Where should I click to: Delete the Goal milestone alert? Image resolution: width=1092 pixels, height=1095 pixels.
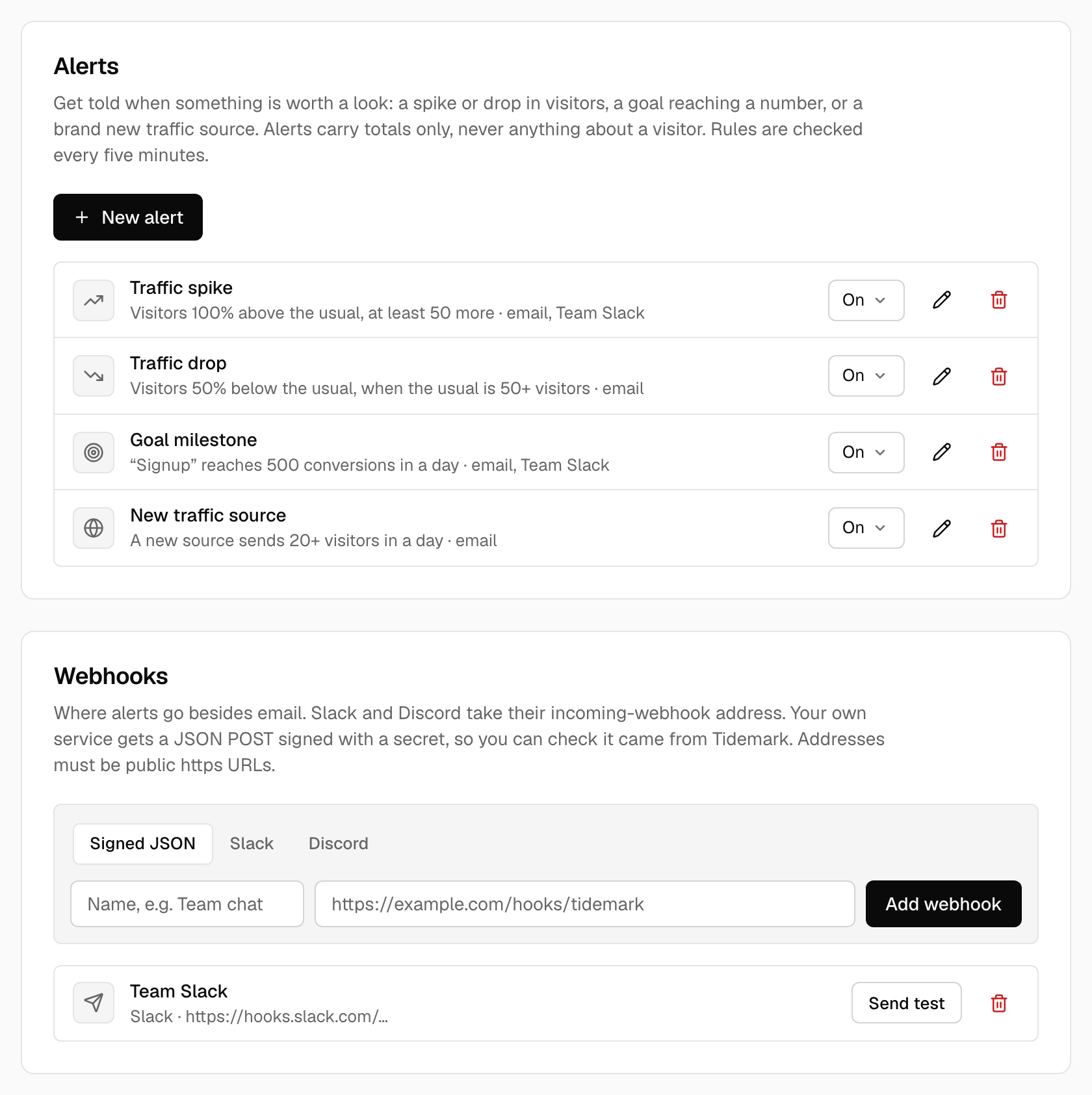click(999, 453)
